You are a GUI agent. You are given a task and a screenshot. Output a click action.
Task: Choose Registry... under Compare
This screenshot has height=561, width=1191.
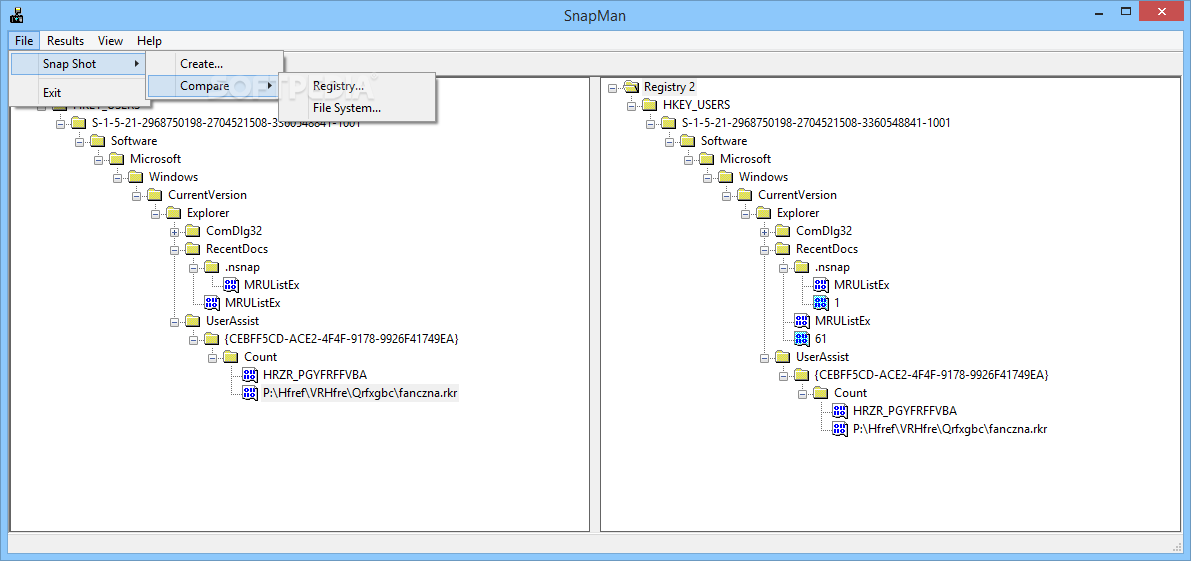coord(357,87)
